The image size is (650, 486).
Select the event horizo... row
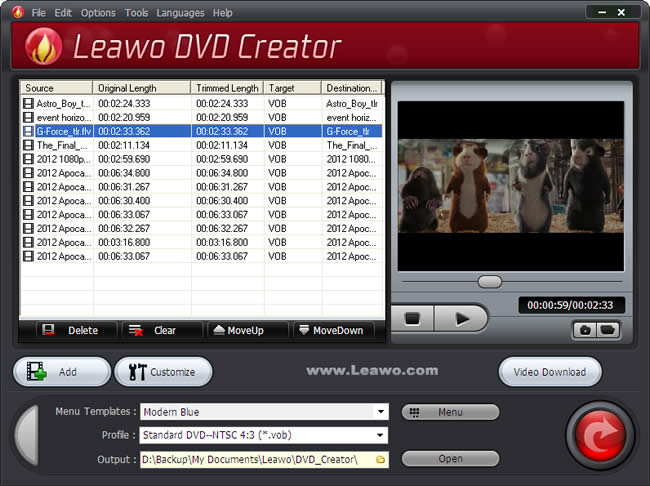tap(201, 117)
